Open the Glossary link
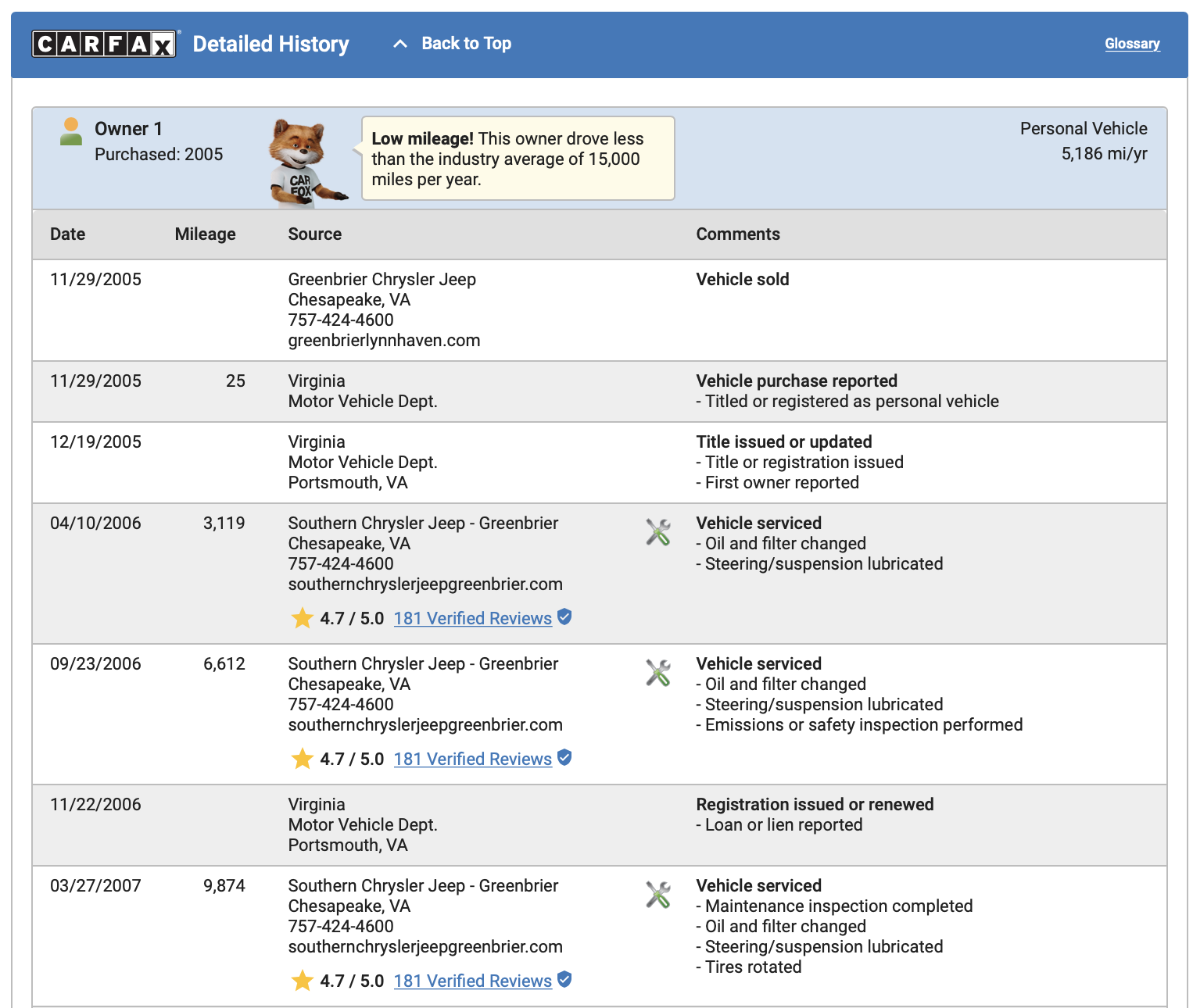The height and width of the screenshot is (1008, 1193). 1132,44
